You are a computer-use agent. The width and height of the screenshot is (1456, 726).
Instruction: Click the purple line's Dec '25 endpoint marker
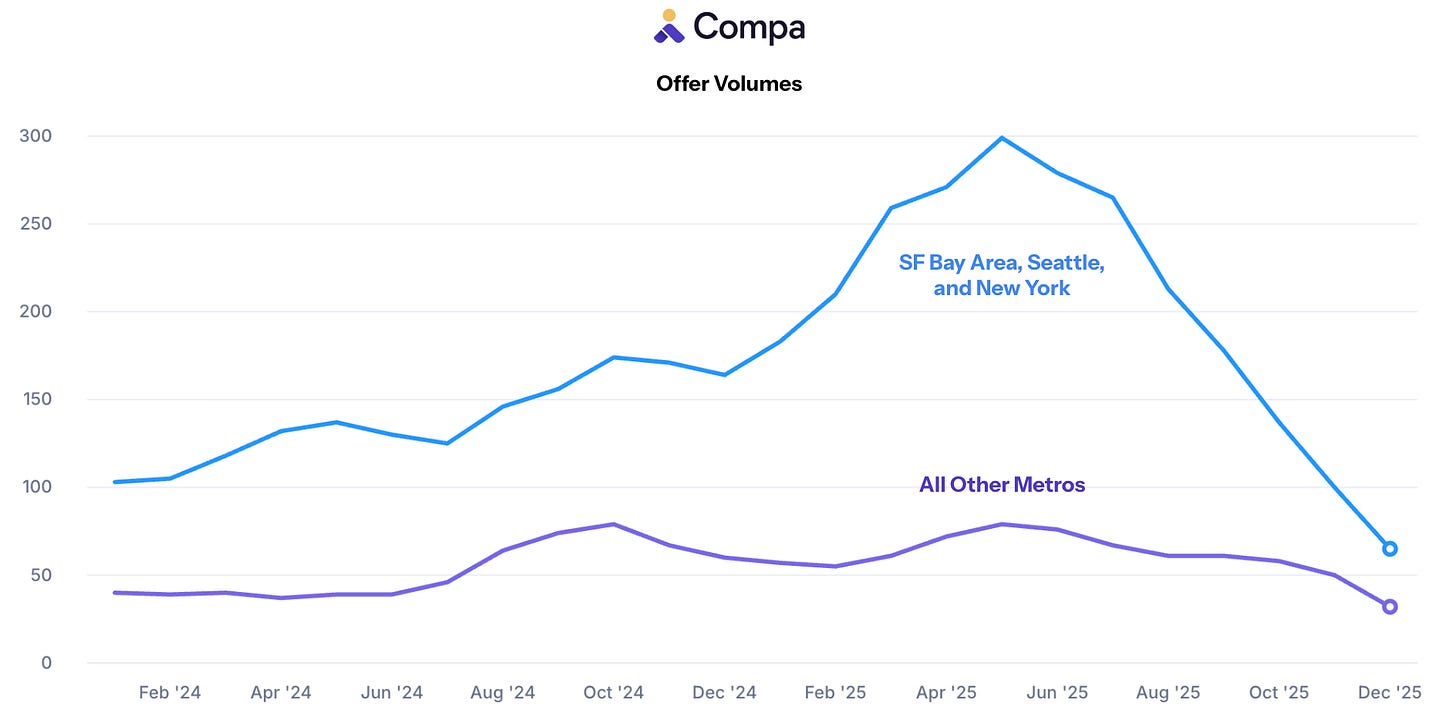[x=1389, y=607]
